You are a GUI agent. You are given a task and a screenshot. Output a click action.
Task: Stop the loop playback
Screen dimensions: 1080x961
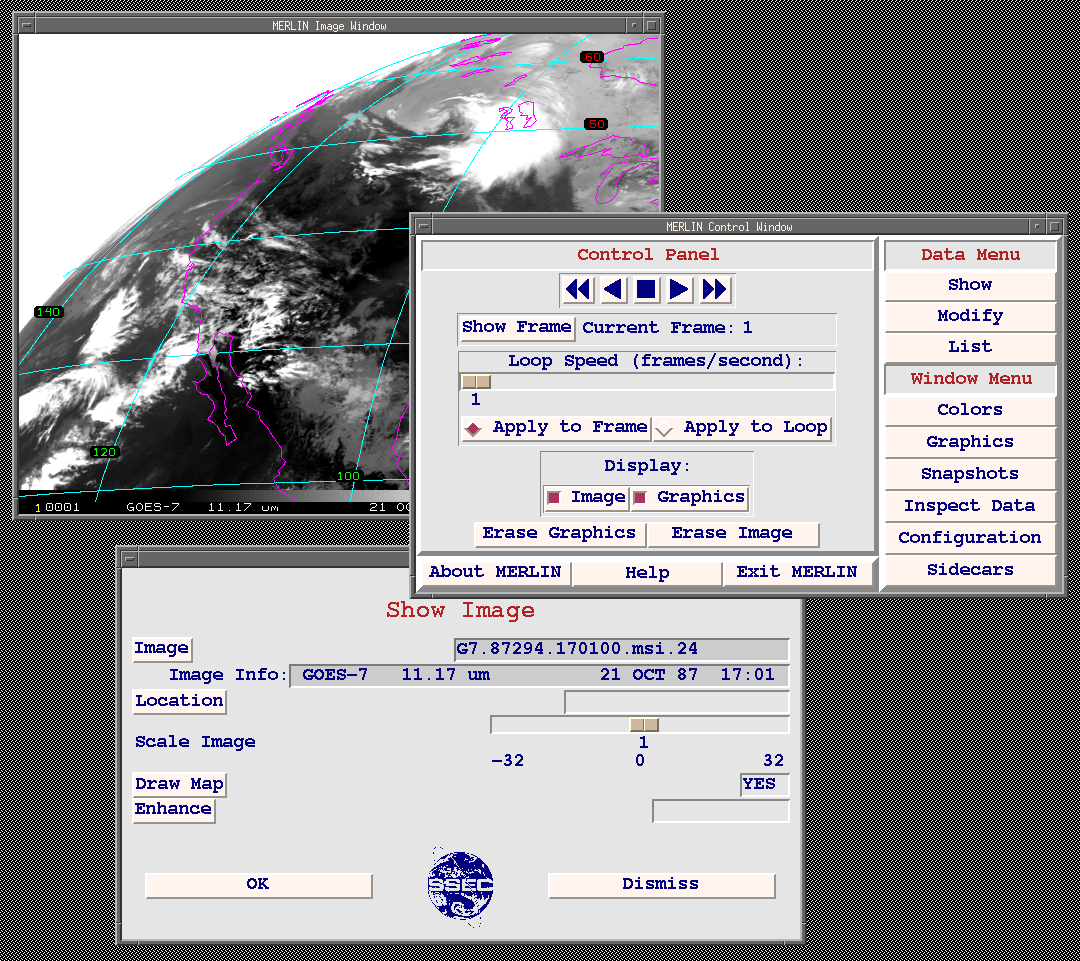[x=646, y=289]
